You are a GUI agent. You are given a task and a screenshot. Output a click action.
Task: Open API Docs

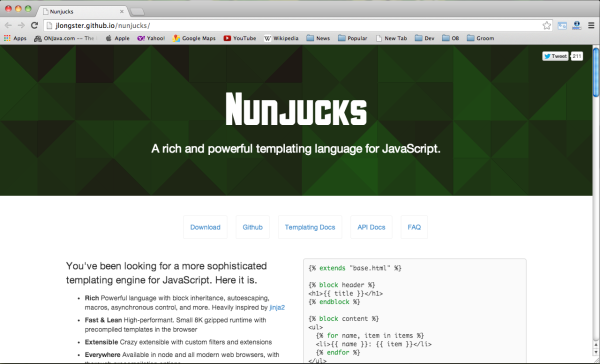click(x=371, y=227)
